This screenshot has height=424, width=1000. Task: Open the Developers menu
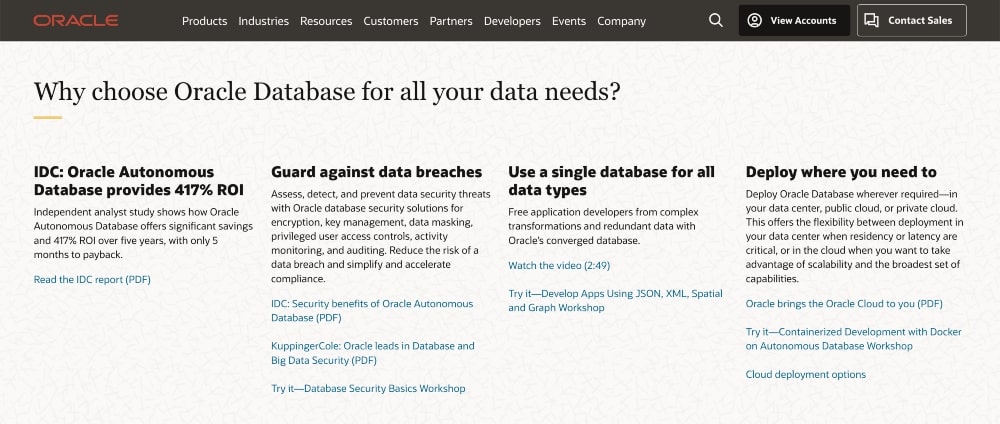(512, 21)
